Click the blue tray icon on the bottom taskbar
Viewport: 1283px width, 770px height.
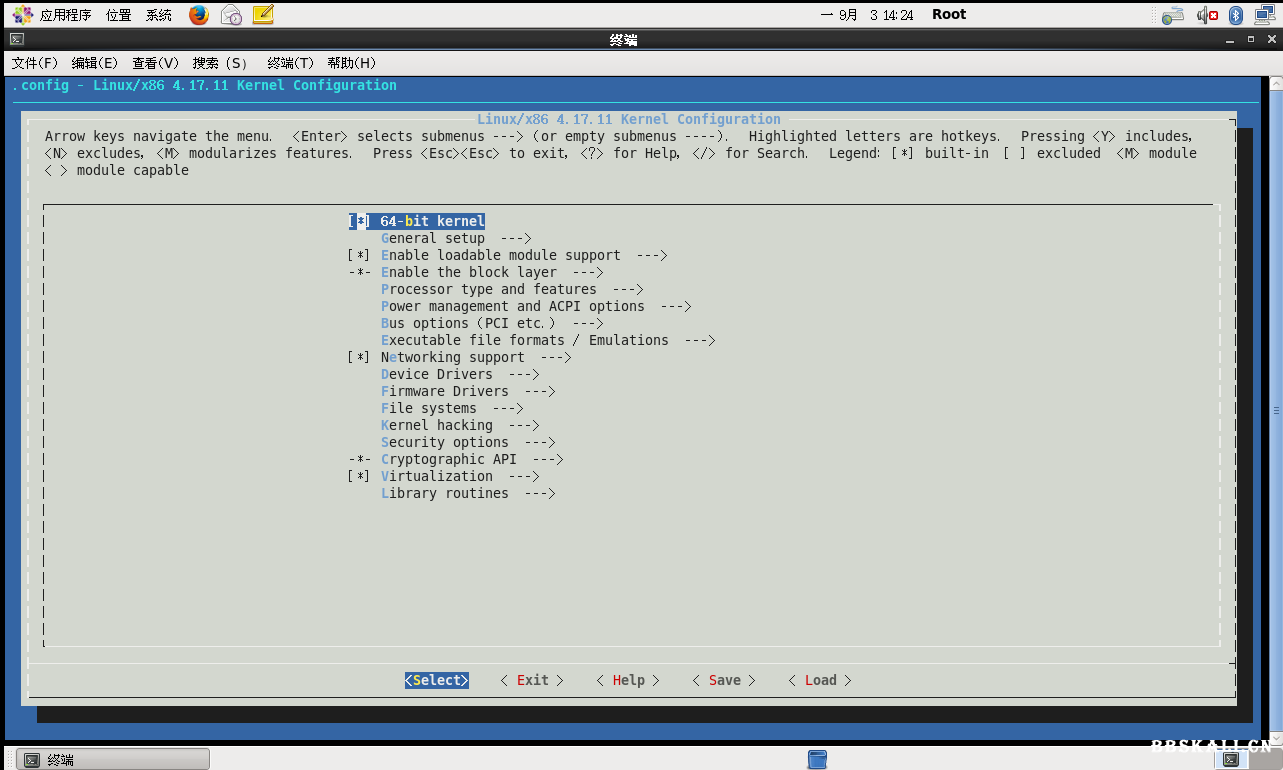pos(817,760)
